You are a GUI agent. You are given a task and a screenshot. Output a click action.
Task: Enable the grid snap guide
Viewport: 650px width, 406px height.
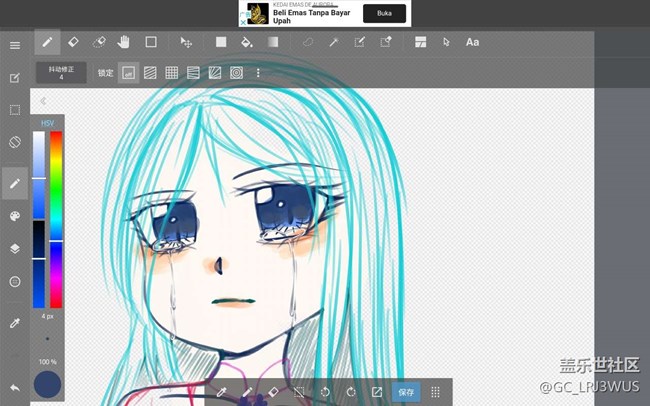pos(172,73)
